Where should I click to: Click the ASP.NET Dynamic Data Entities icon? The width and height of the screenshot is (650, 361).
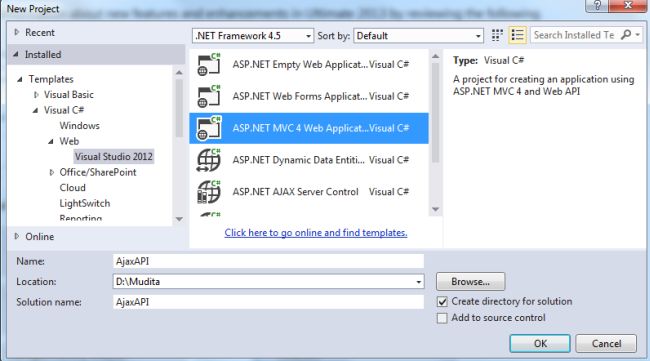[209, 160]
